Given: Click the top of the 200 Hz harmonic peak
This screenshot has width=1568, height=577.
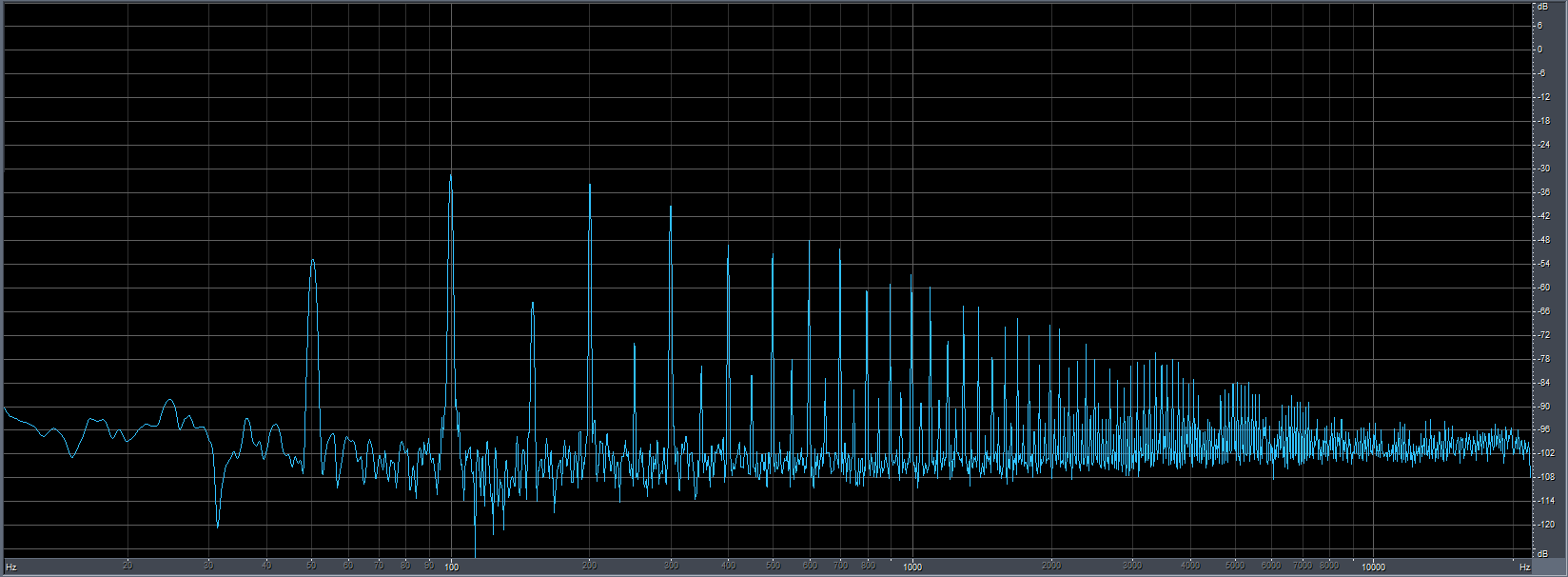Looking at the screenshot, I should 590,185.
